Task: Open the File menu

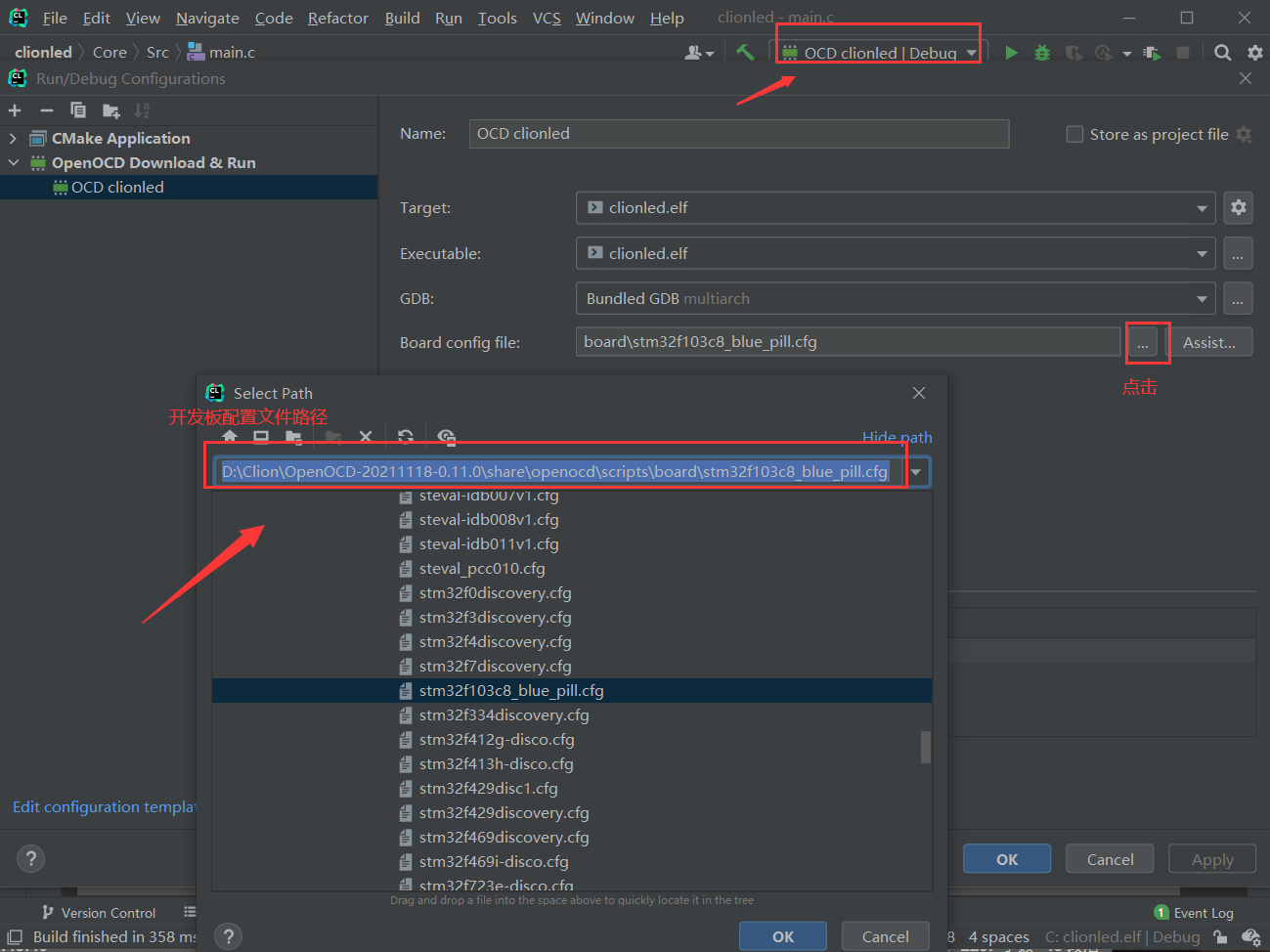Action: 55,18
